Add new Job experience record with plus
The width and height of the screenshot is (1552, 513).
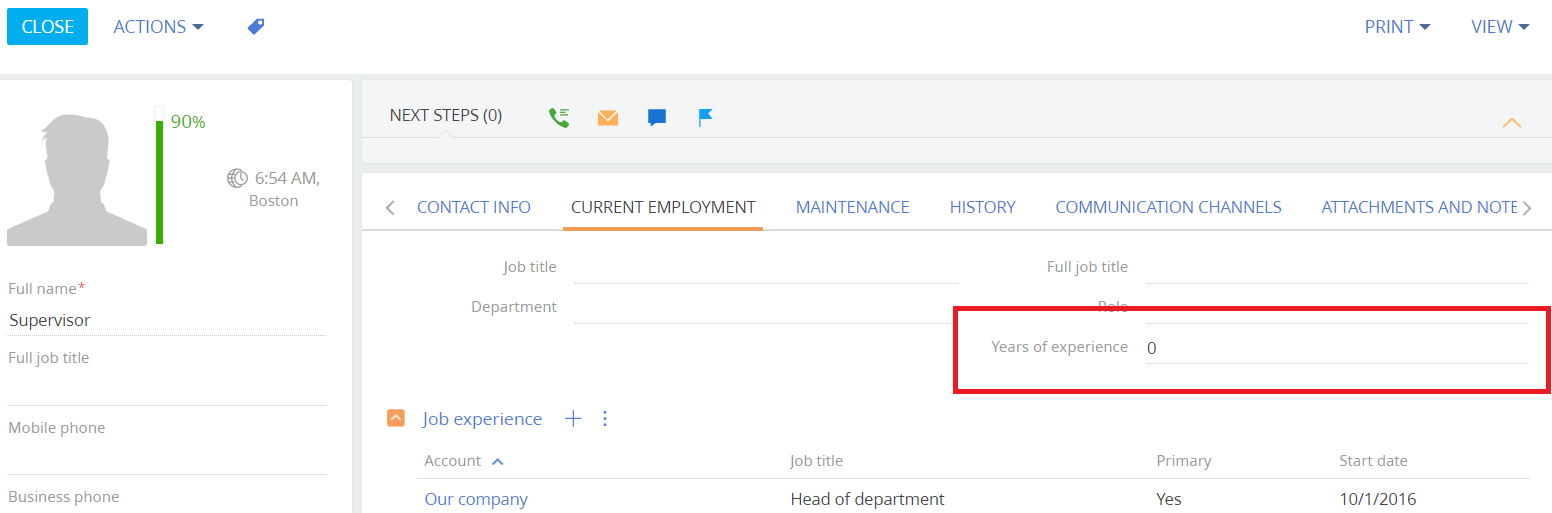click(x=573, y=419)
